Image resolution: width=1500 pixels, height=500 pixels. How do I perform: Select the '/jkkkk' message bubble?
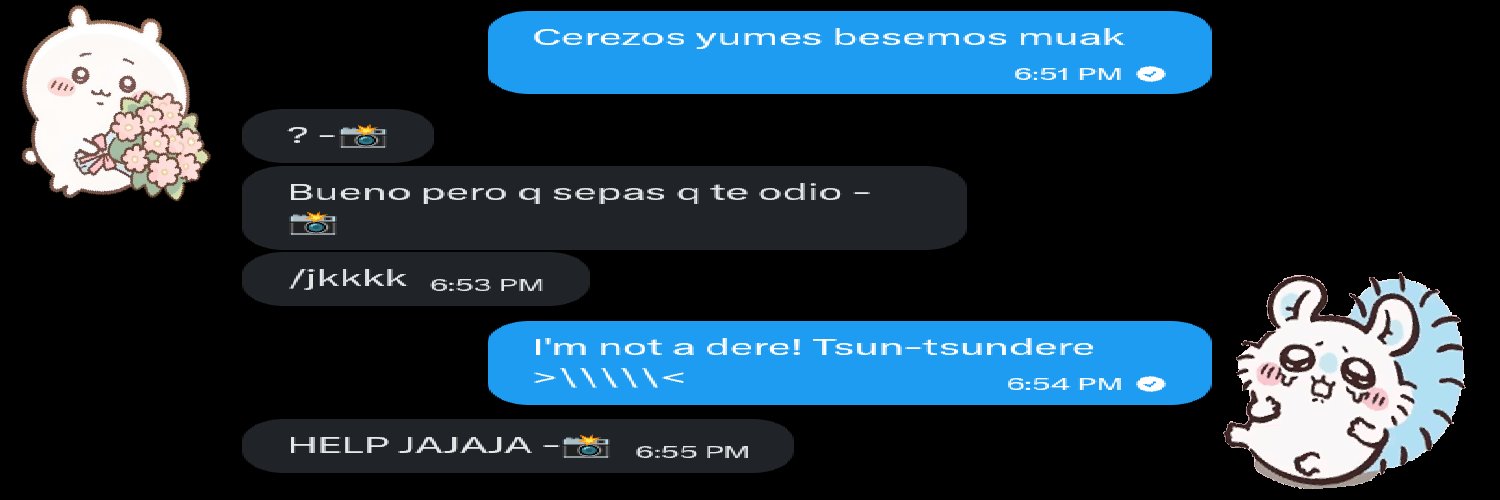click(x=416, y=279)
